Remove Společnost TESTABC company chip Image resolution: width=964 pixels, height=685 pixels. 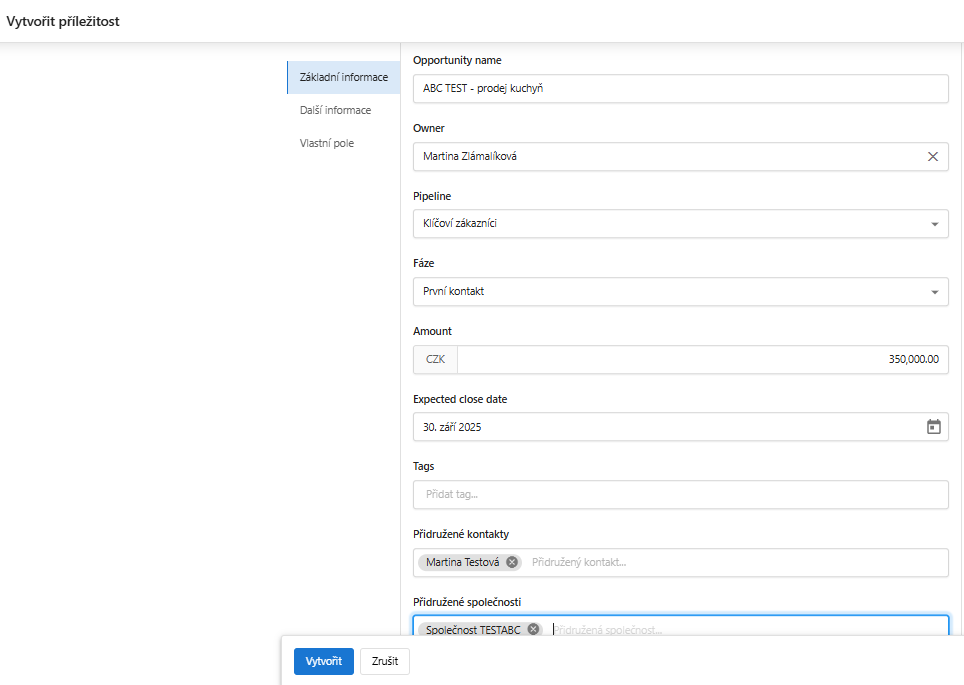tap(533, 629)
